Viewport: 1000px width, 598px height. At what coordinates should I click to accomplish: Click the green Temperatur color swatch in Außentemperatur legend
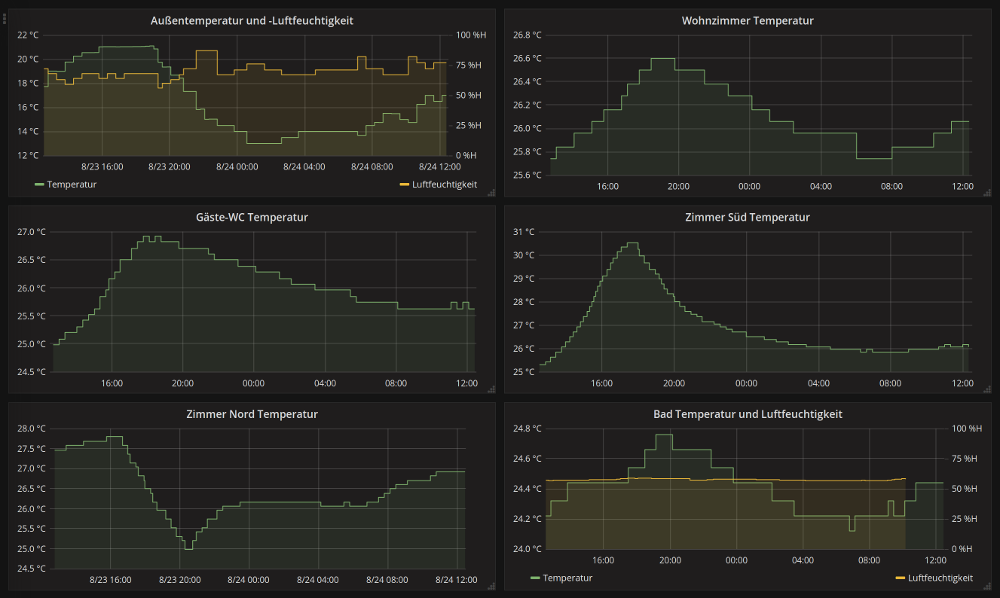tap(40, 185)
